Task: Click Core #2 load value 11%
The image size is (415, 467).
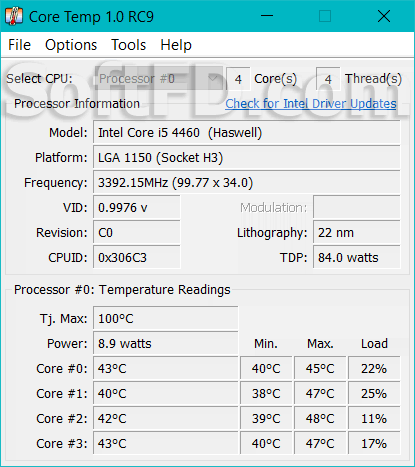Action: [374, 419]
